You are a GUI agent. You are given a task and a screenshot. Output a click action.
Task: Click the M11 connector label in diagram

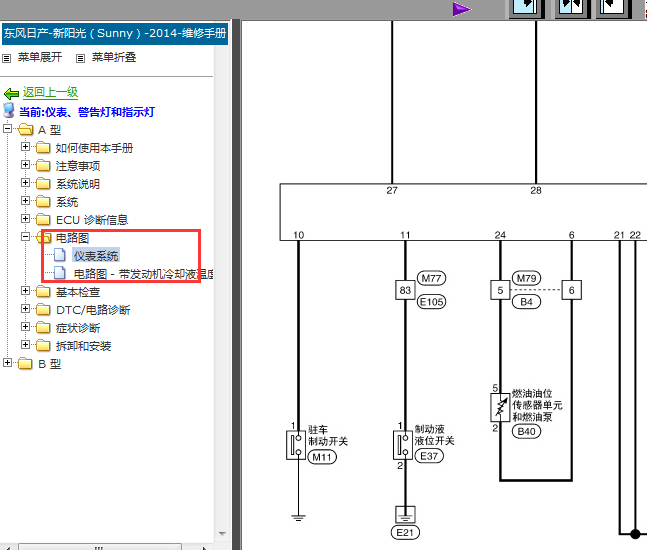(x=322, y=457)
